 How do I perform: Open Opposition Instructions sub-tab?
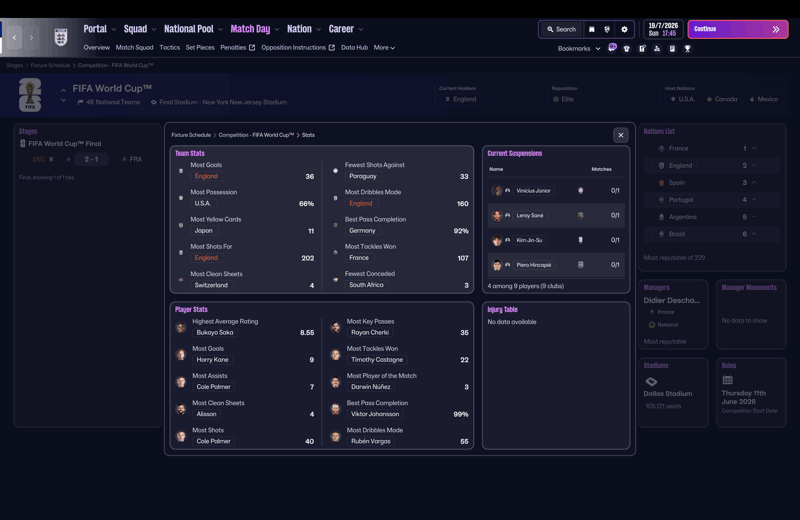click(298, 47)
